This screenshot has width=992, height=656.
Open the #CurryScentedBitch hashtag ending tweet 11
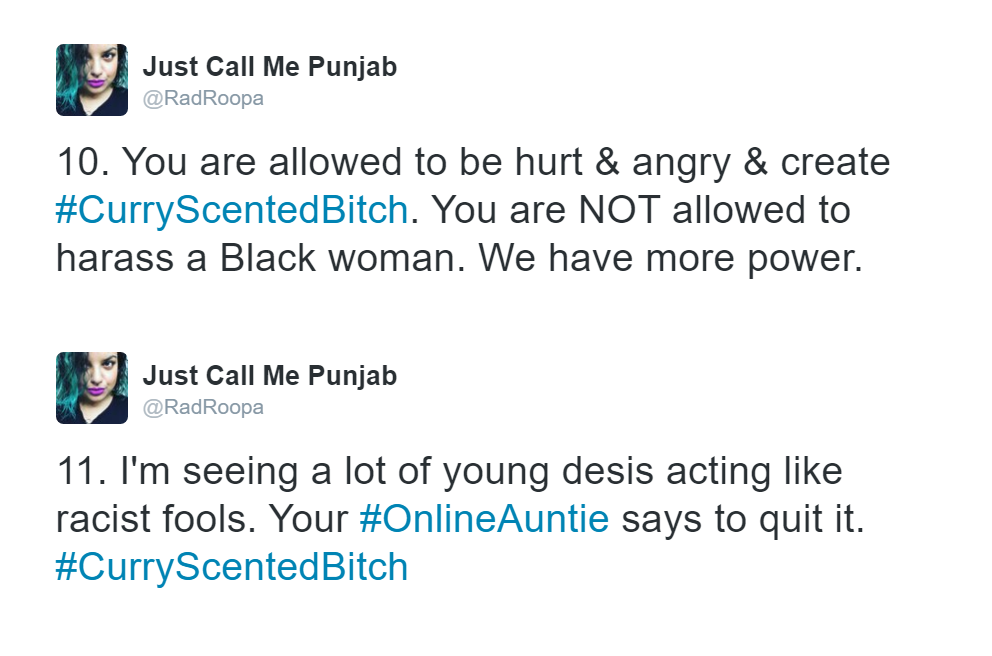click(x=232, y=567)
